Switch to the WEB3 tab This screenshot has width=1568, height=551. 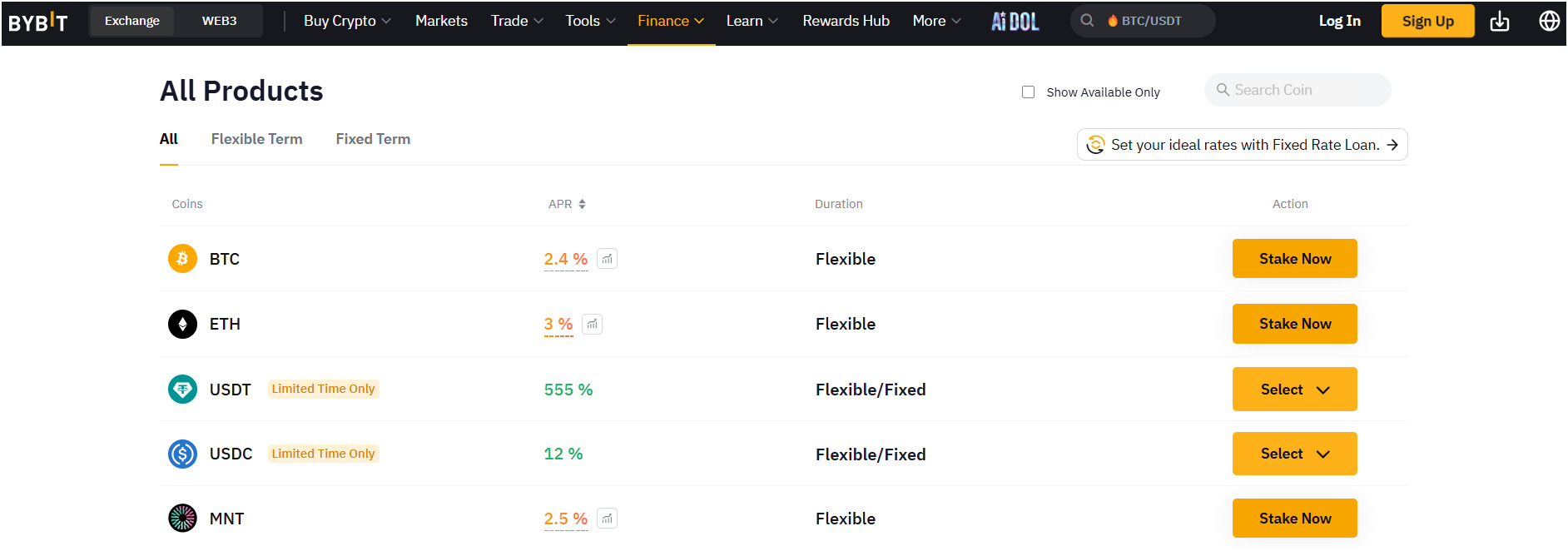click(x=219, y=21)
